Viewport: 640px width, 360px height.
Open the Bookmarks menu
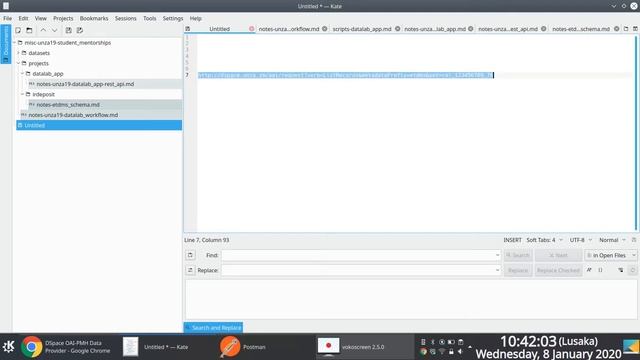coord(94,18)
